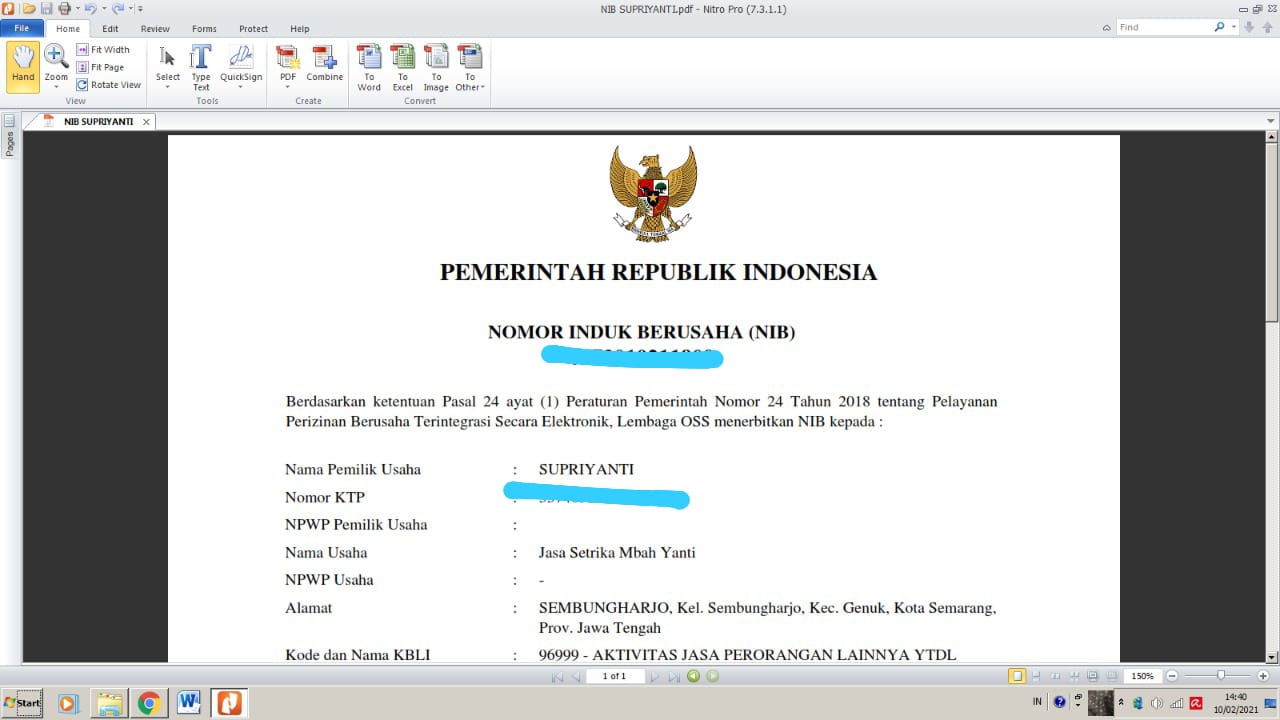Switch to the Edit ribbon tab
The width and height of the screenshot is (1280, 720).
110,29
